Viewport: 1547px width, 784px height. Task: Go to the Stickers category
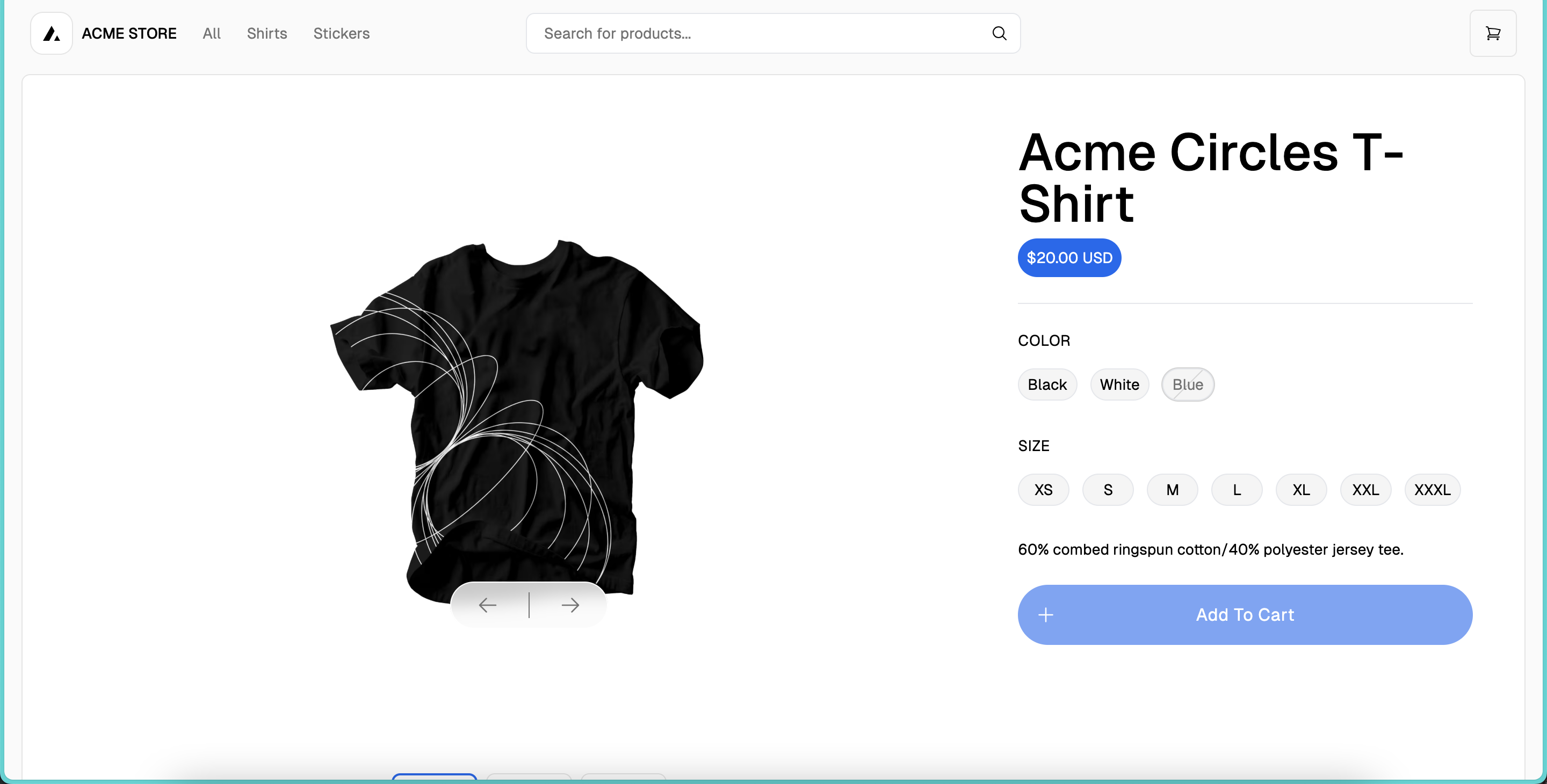[341, 34]
